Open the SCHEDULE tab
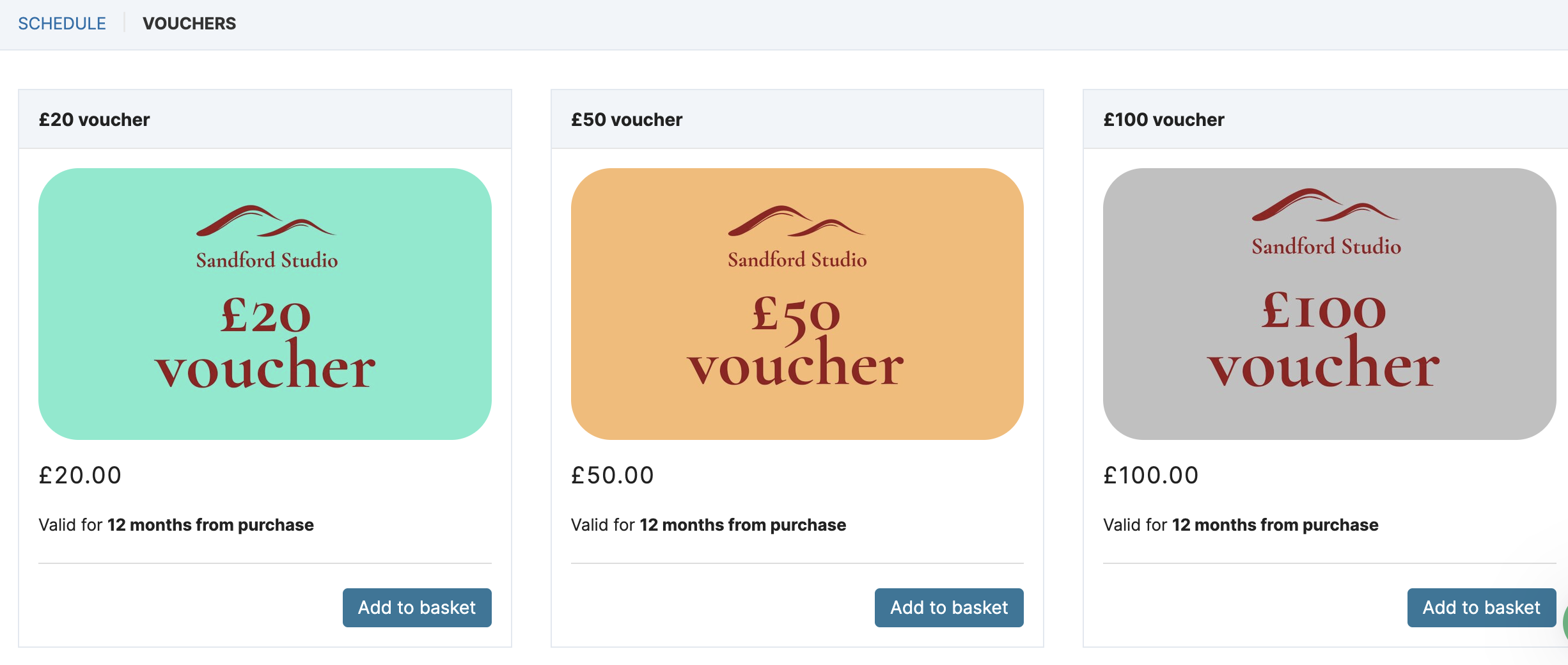 click(62, 24)
